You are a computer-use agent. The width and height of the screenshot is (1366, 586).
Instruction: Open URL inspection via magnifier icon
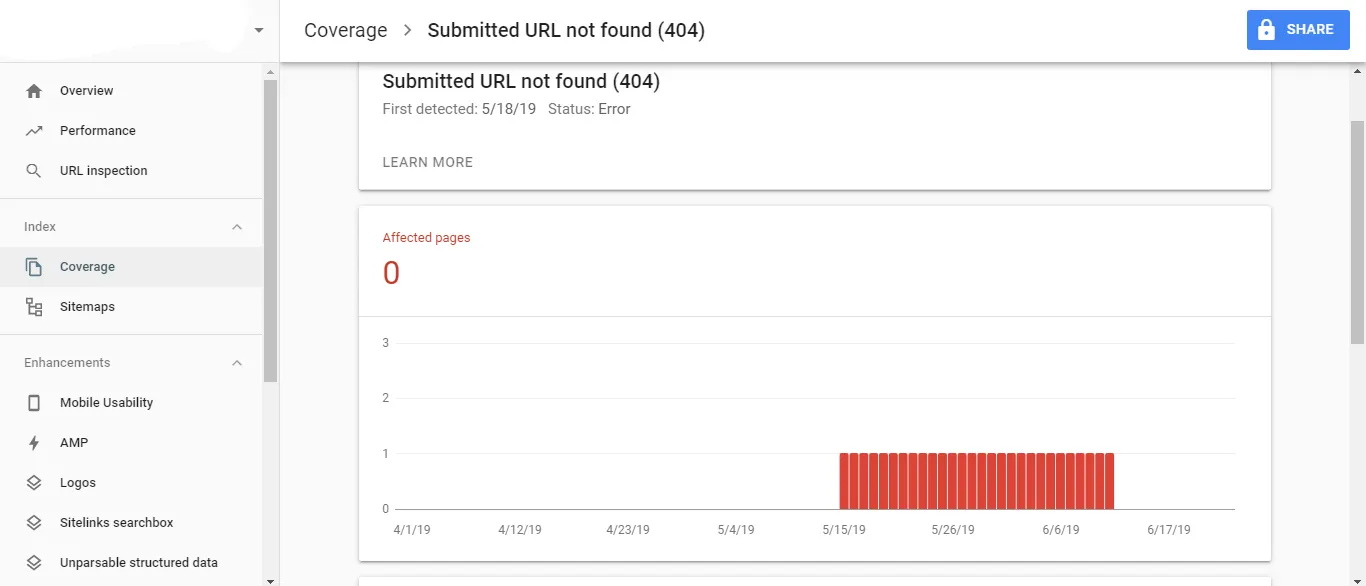click(x=33, y=170)
